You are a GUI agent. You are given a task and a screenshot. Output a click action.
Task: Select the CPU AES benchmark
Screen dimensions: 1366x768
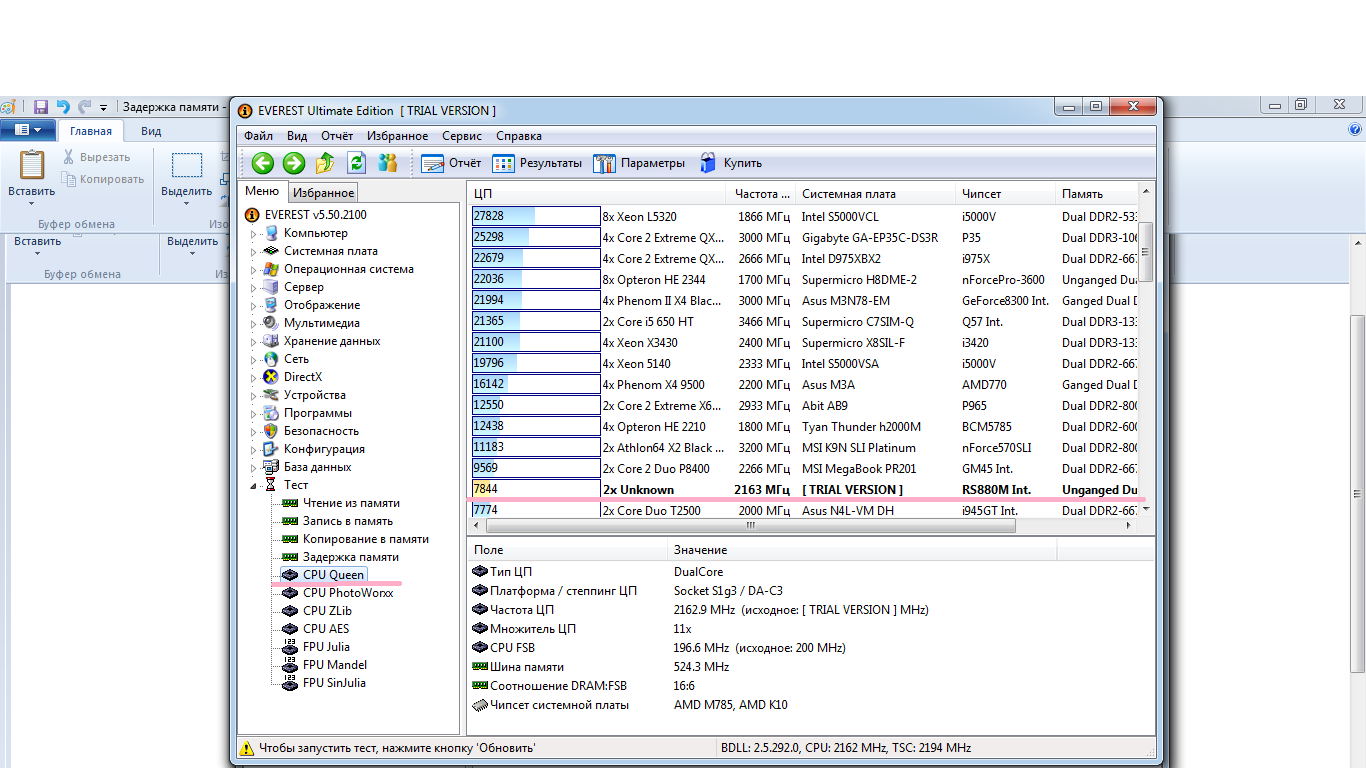pos(326,629)
